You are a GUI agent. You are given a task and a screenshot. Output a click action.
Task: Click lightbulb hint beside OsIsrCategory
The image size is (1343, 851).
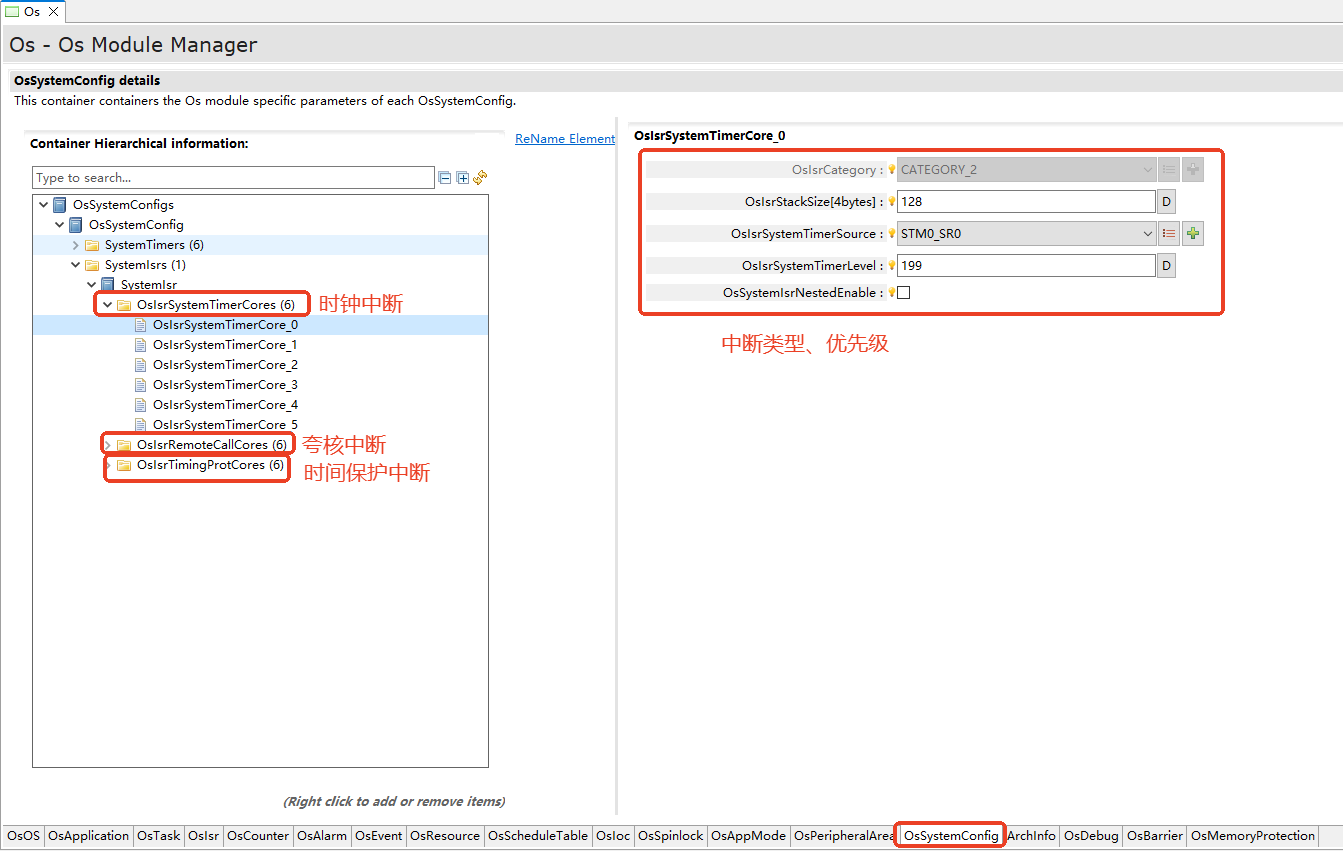(891, 170)
